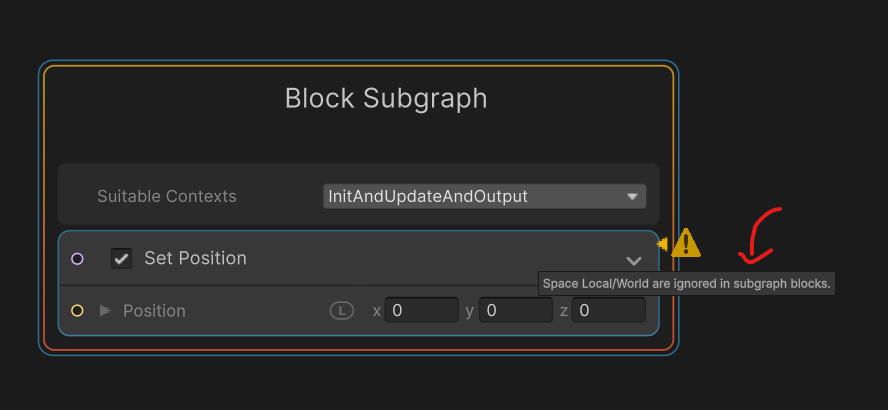Click the yellow Position input port circle

click(x=77, y=311)
